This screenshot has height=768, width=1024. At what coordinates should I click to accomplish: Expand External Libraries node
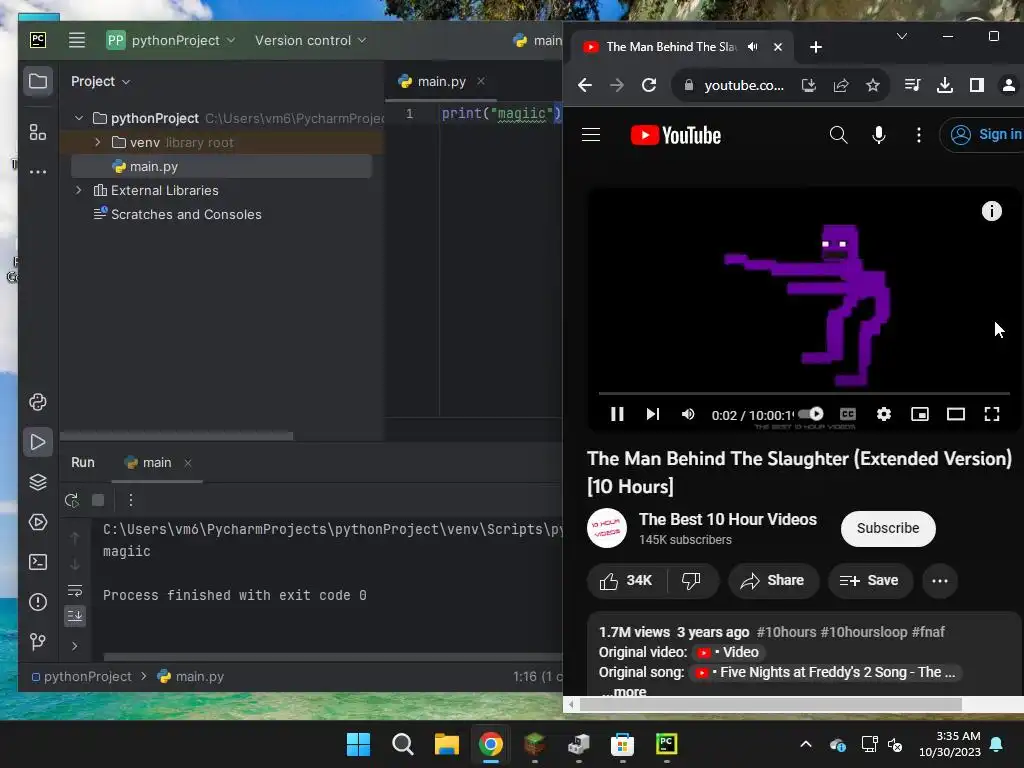(79, 190)
